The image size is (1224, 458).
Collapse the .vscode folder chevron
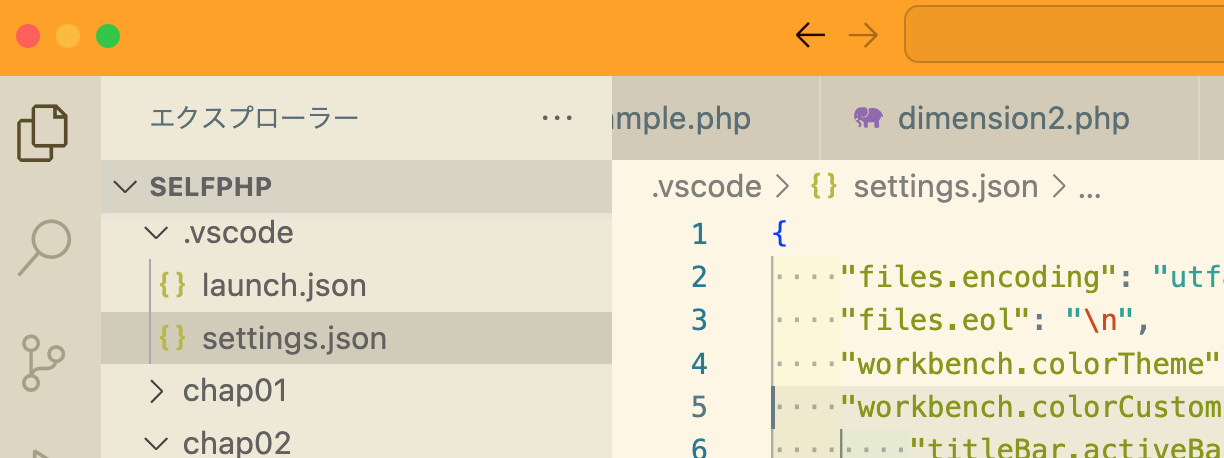click(156, 233)
